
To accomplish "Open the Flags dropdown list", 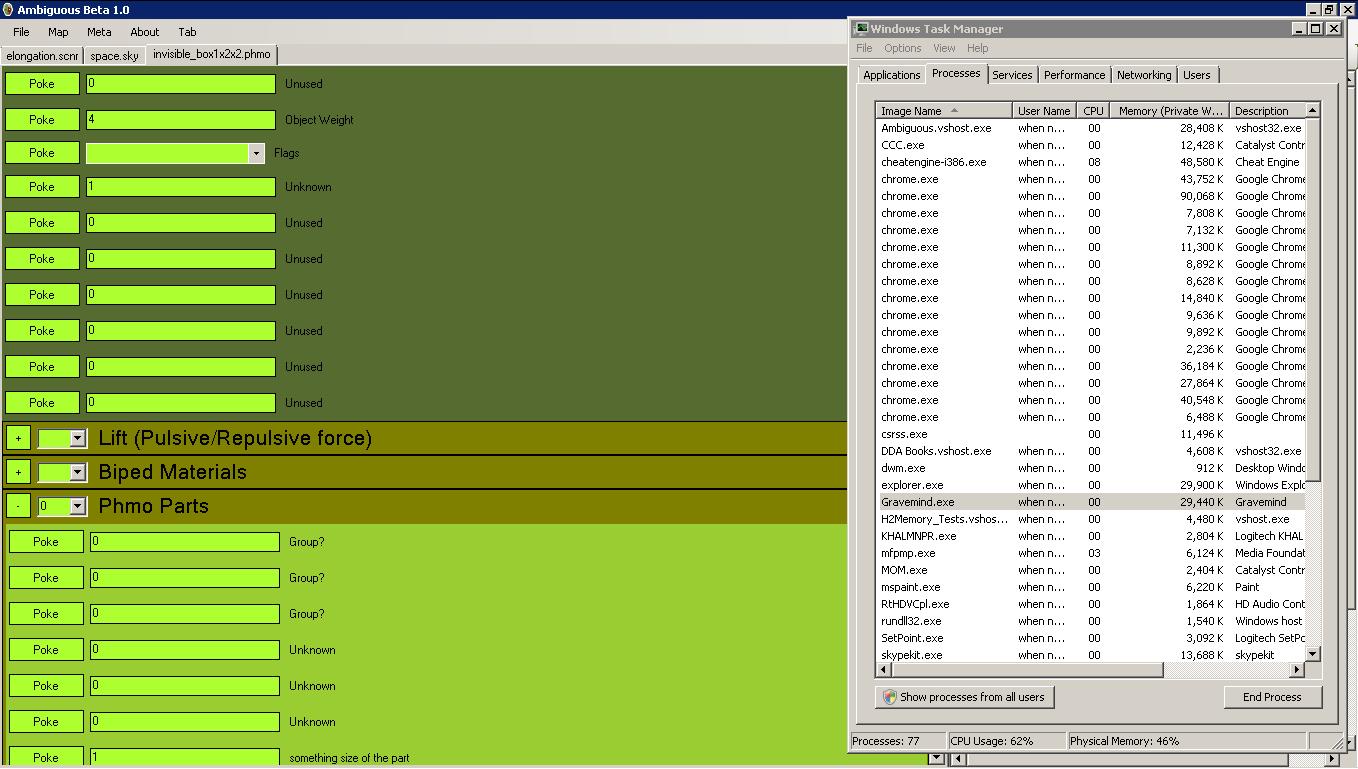I will (x=256, y=153).
